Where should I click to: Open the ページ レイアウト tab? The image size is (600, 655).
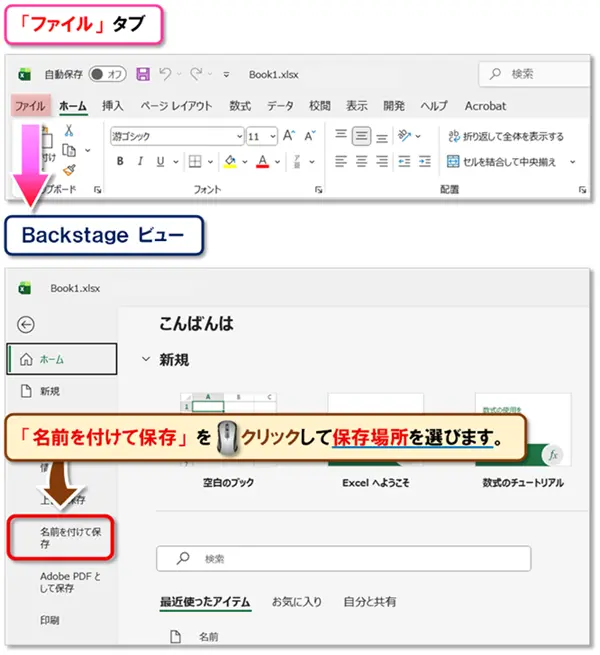point(176,106)
